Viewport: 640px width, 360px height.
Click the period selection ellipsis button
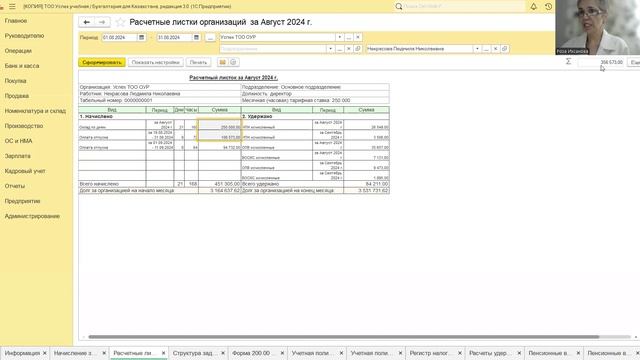click(210, 37)
